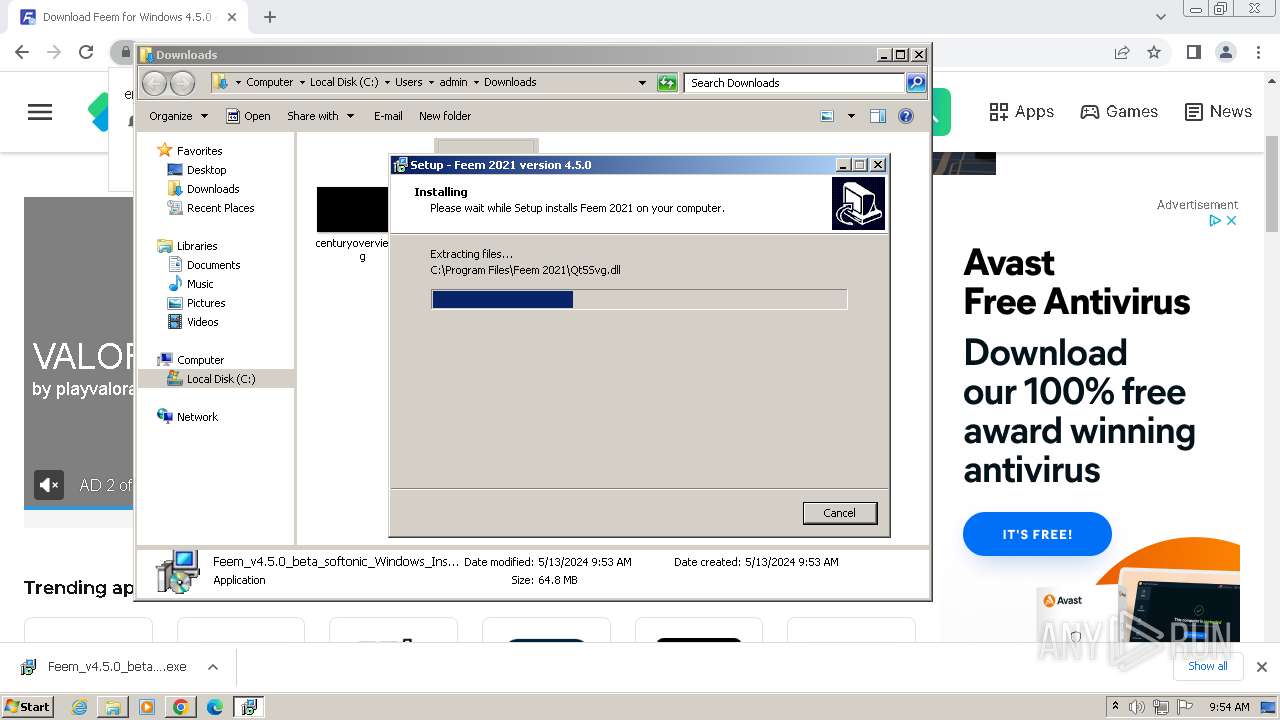Click the Search Downloads magnifier icon
The height and width of the screenshot is (720, 1280).
[916, 83]
